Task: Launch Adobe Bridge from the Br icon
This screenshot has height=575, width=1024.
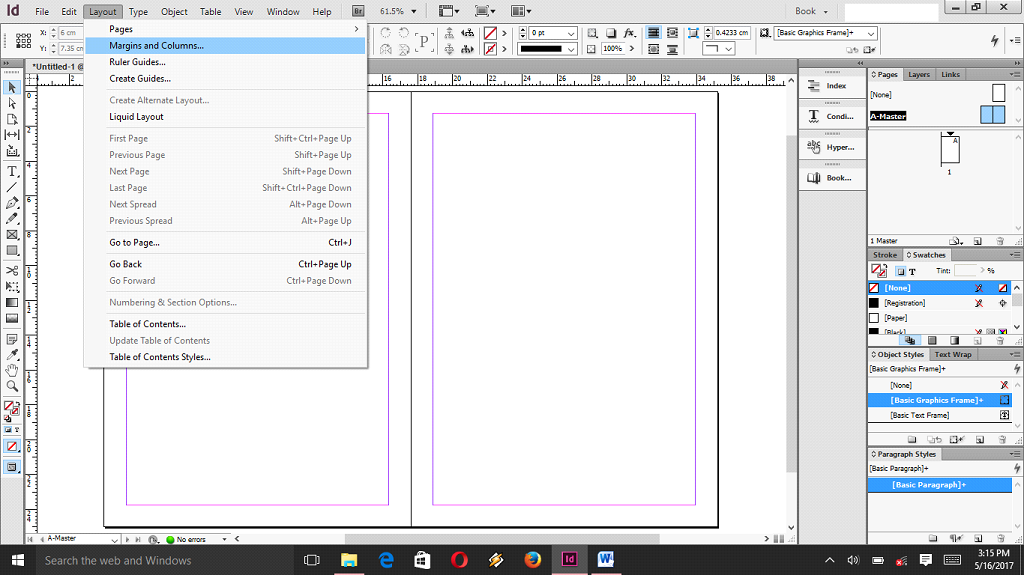Action: [x=359, y=11]
